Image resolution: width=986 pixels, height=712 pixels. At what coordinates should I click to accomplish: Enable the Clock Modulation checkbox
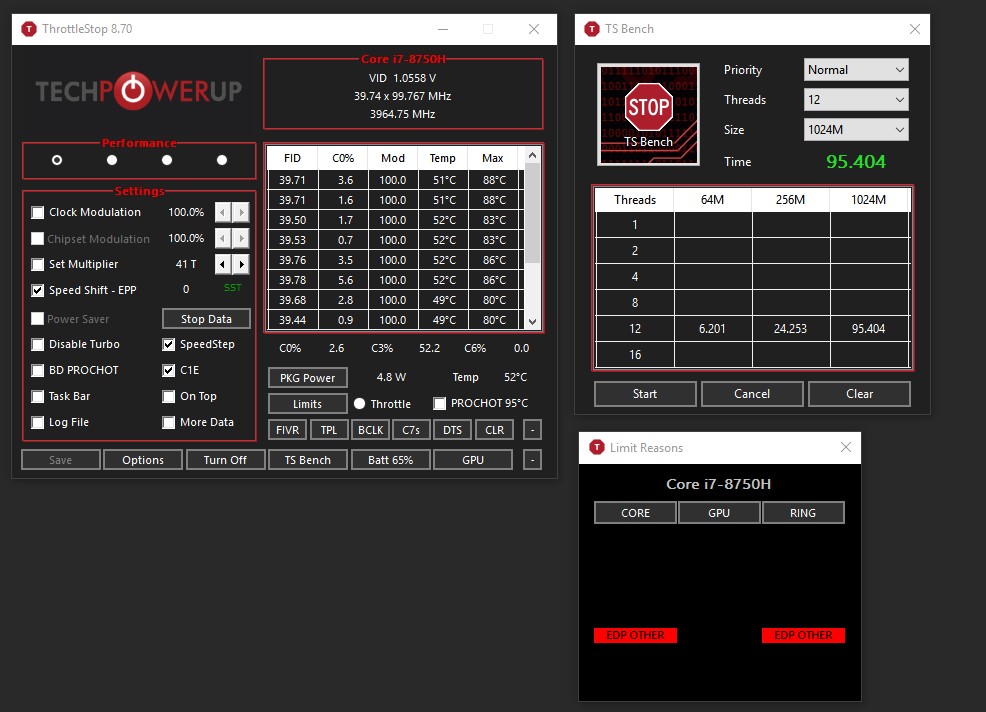coord(38,212)
